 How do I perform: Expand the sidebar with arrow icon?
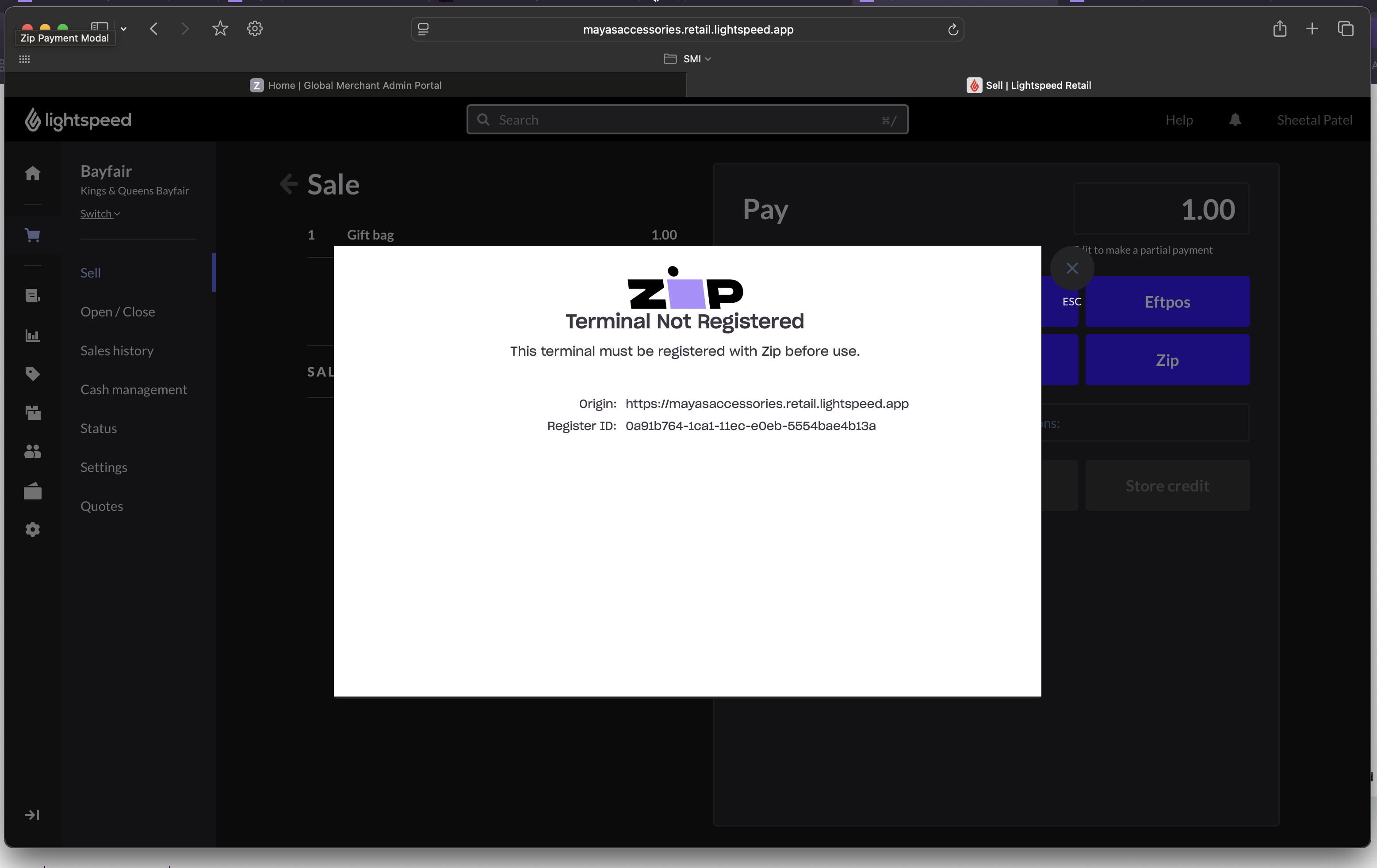32,815
